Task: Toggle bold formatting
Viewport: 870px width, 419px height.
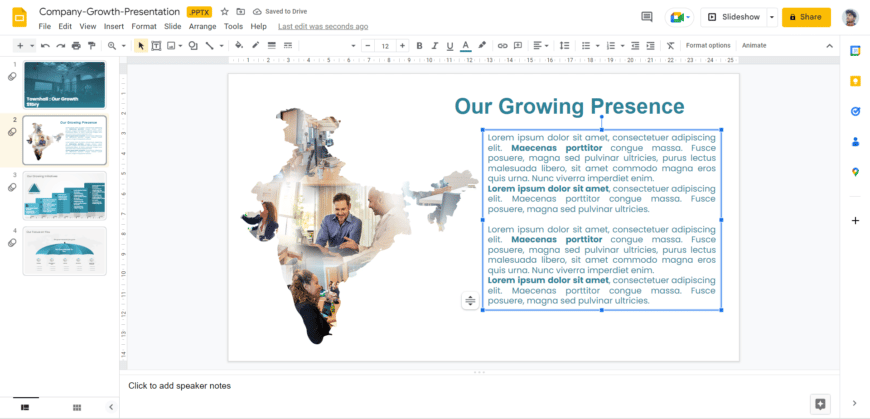Action: coord(419,46)
